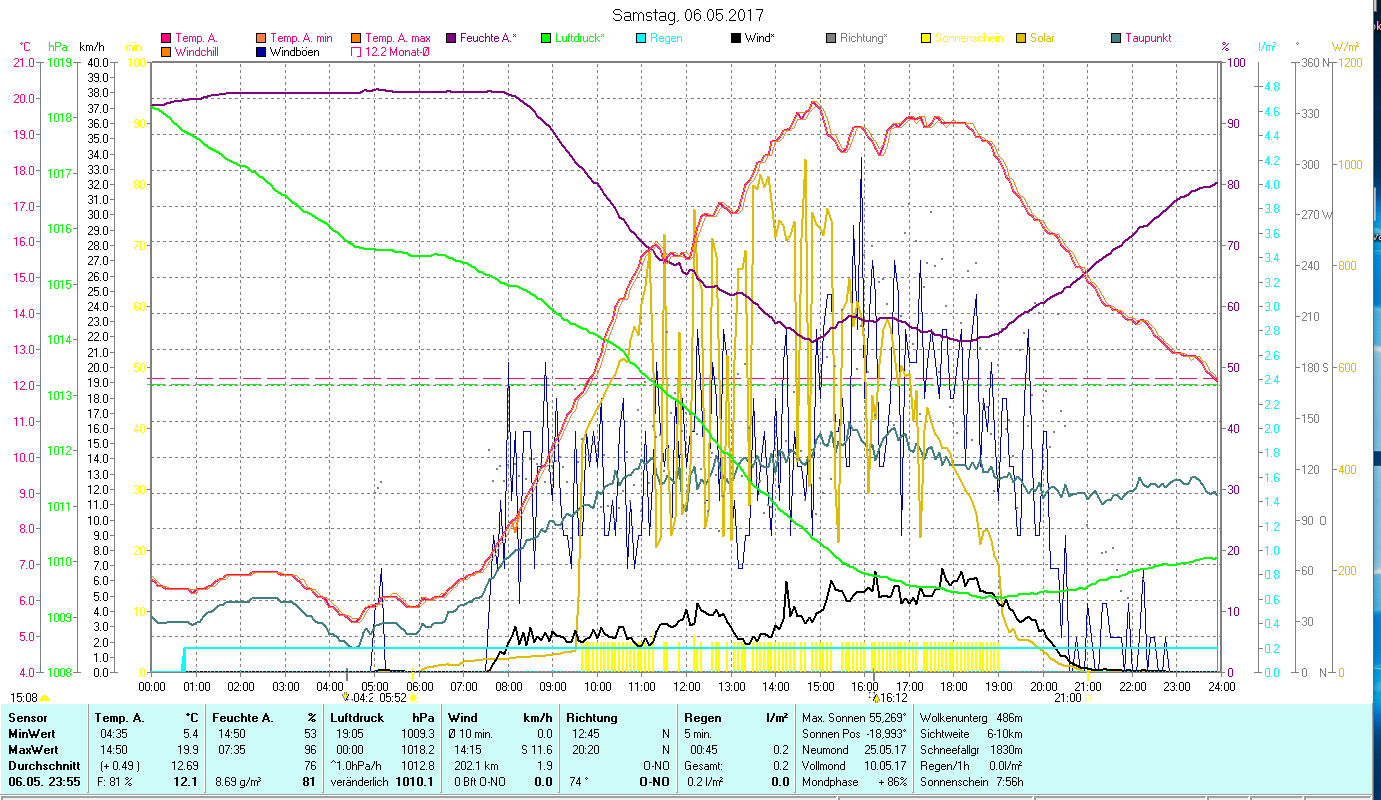Click the orange Temp. A. min swatch

[x=260, y=38]
